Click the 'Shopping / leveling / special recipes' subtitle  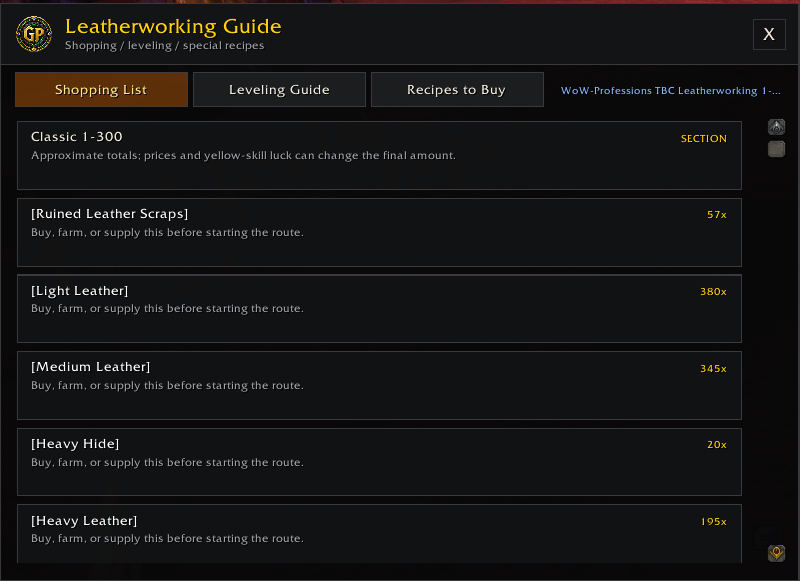click(165, 45)
